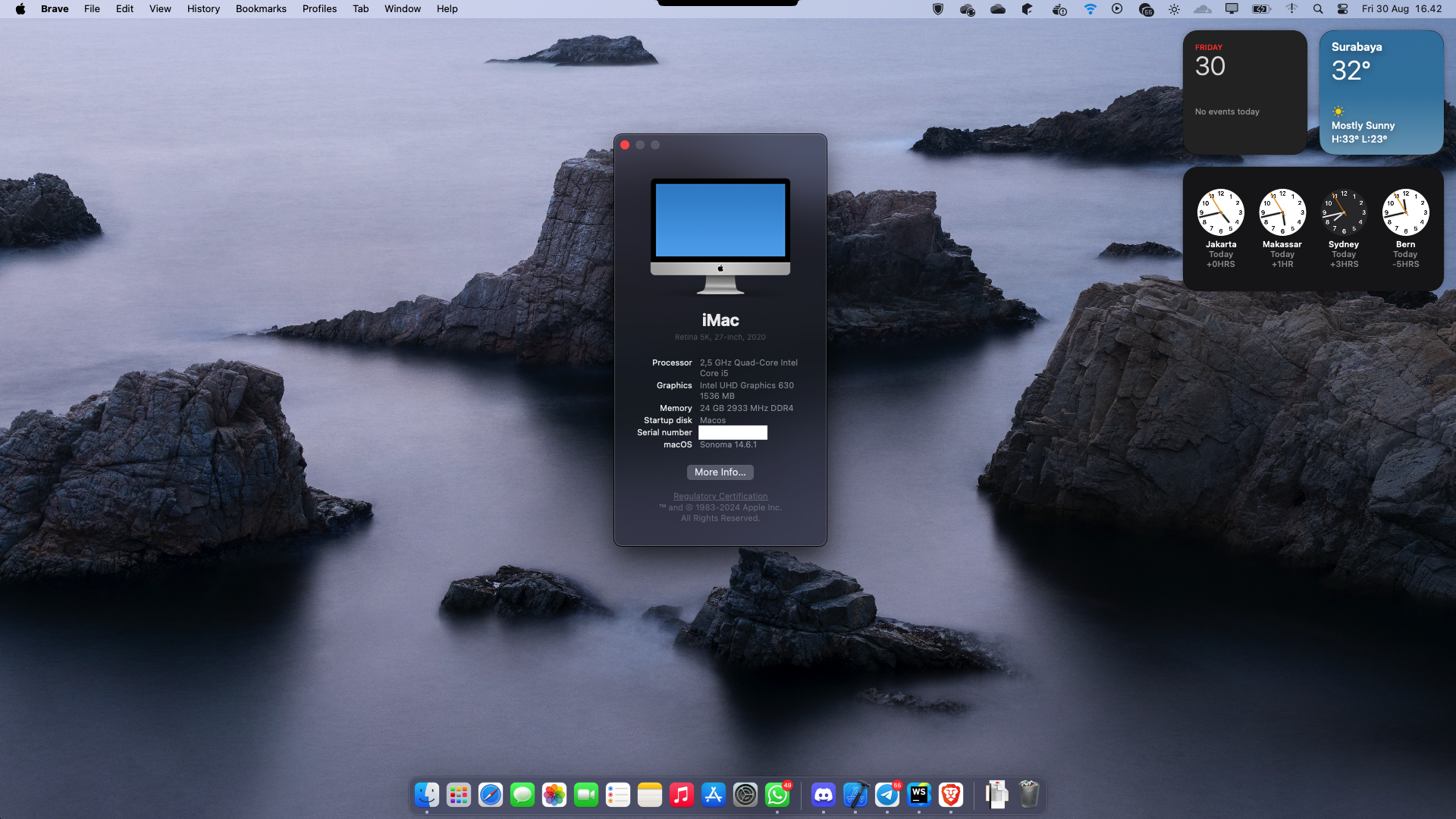Screen dimensions: 1456x819
Task: Click the Now Playing play icon
Action: (1117, 9)
